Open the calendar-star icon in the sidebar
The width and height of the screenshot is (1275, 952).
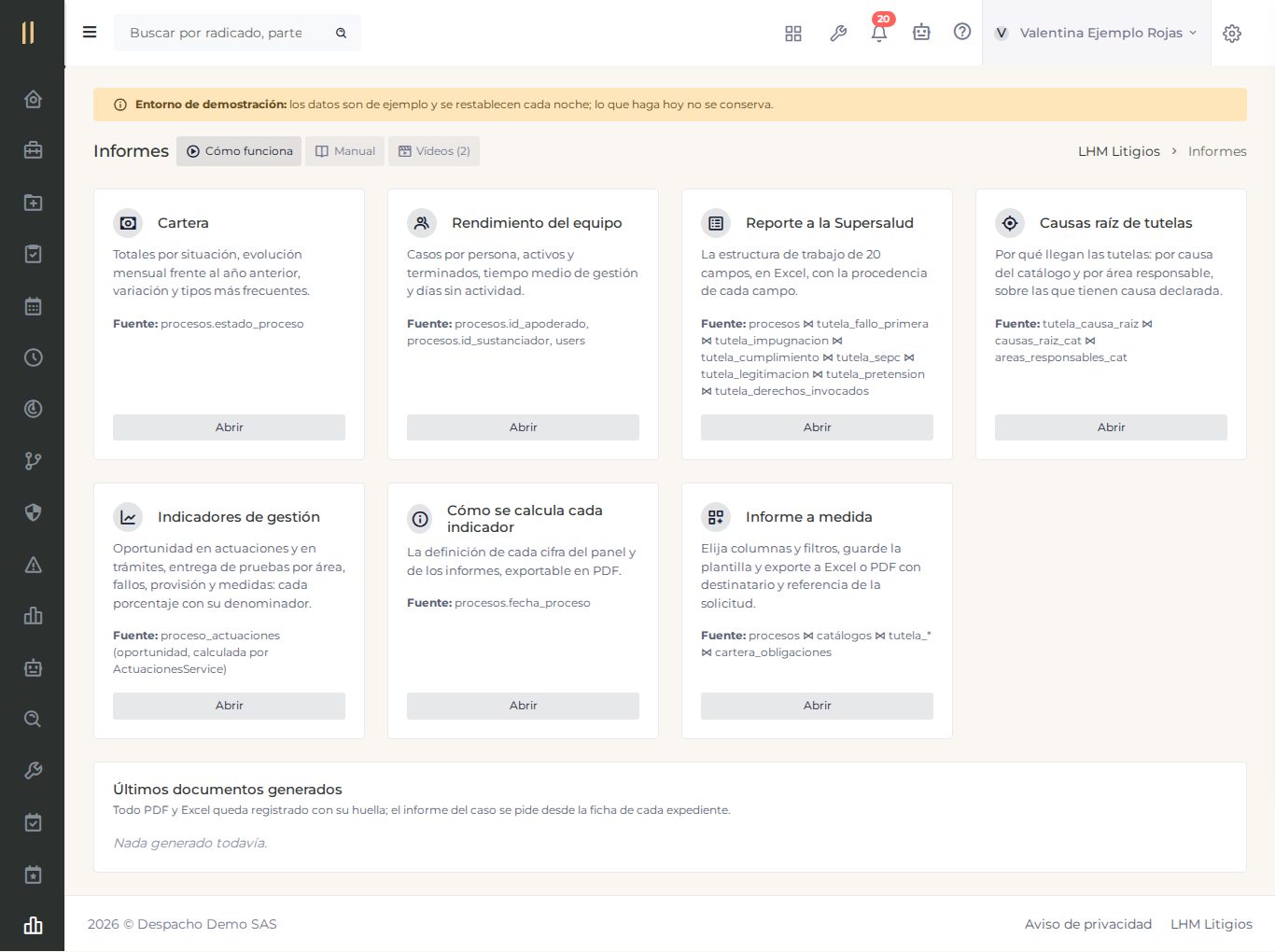pyautogui.click(x=33, y=875)
